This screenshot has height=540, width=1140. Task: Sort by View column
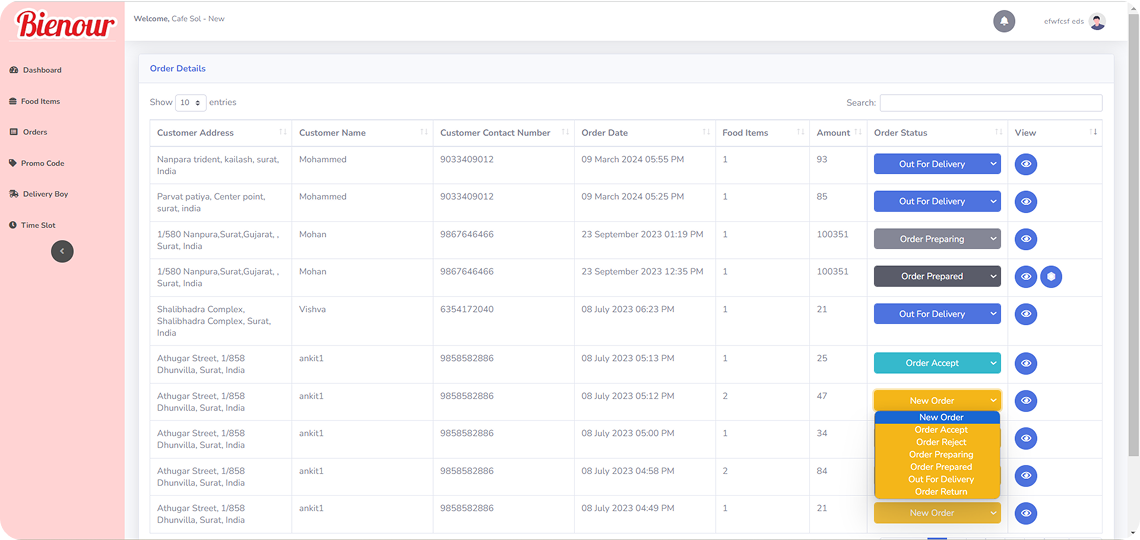(x=1055, y=133)
